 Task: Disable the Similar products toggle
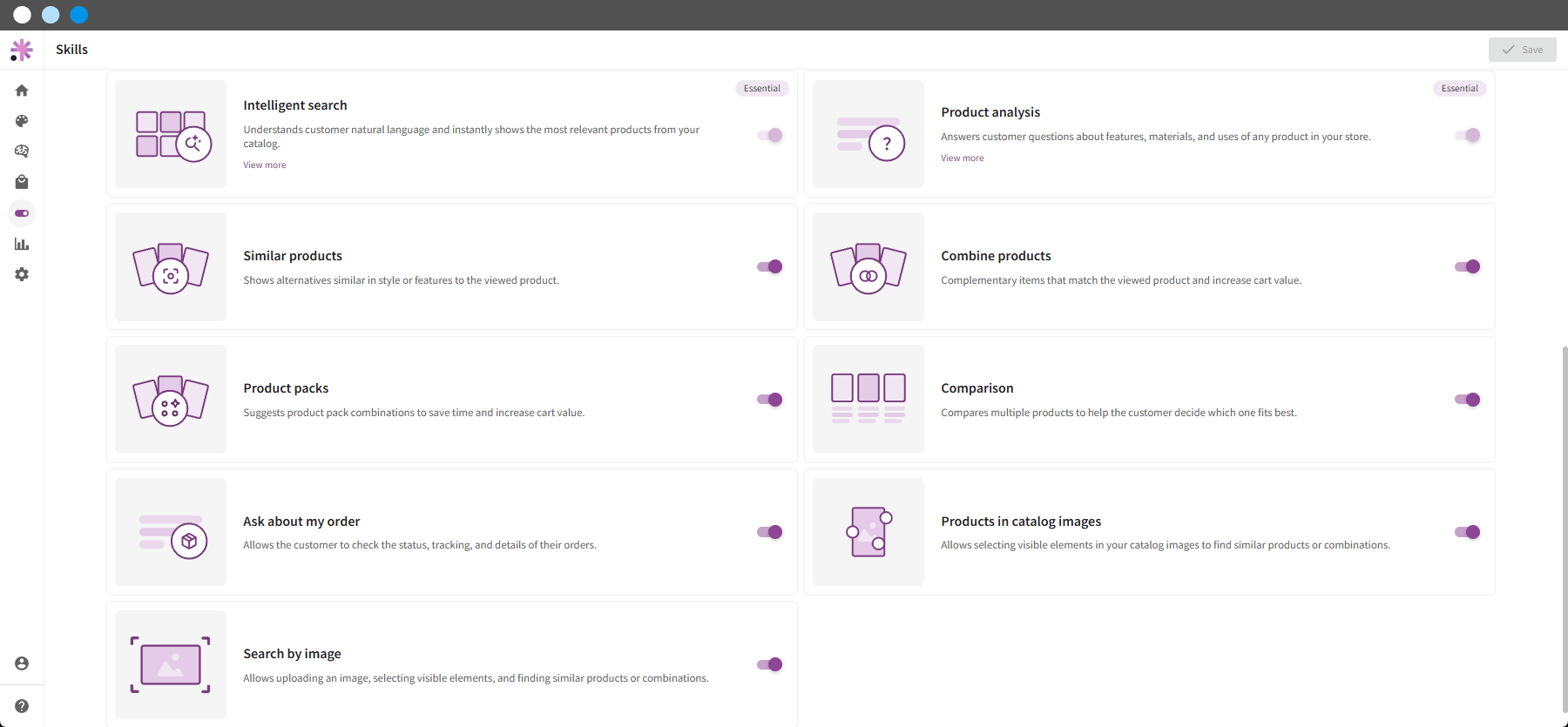(x=770, y=266)
